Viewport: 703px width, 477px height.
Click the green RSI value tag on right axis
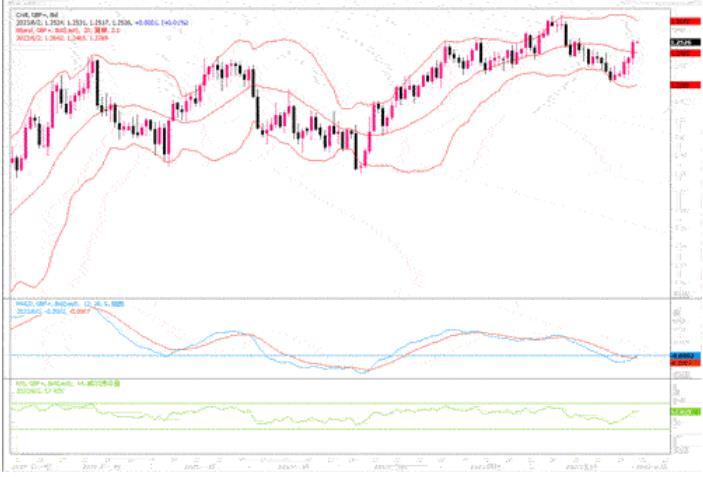point(683,412)
